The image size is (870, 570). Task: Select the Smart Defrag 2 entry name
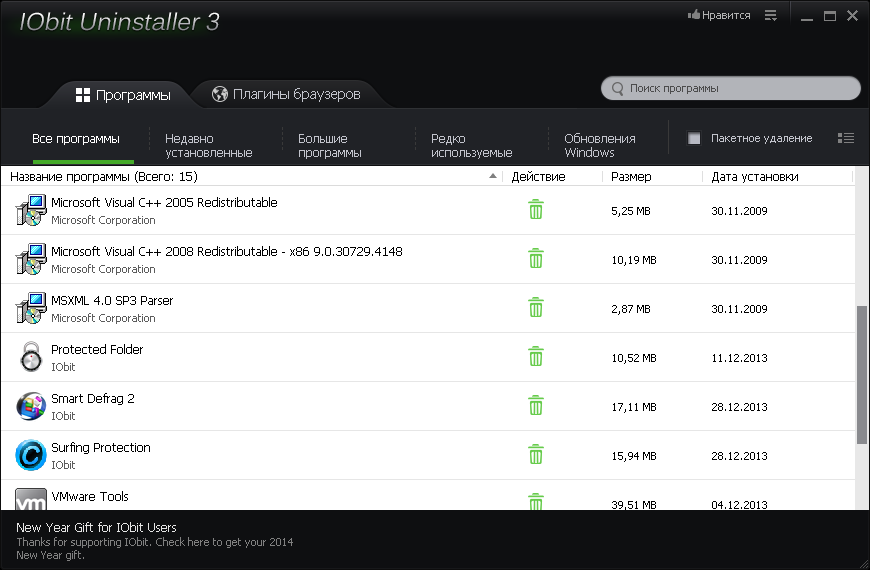(x=93, y=399)
